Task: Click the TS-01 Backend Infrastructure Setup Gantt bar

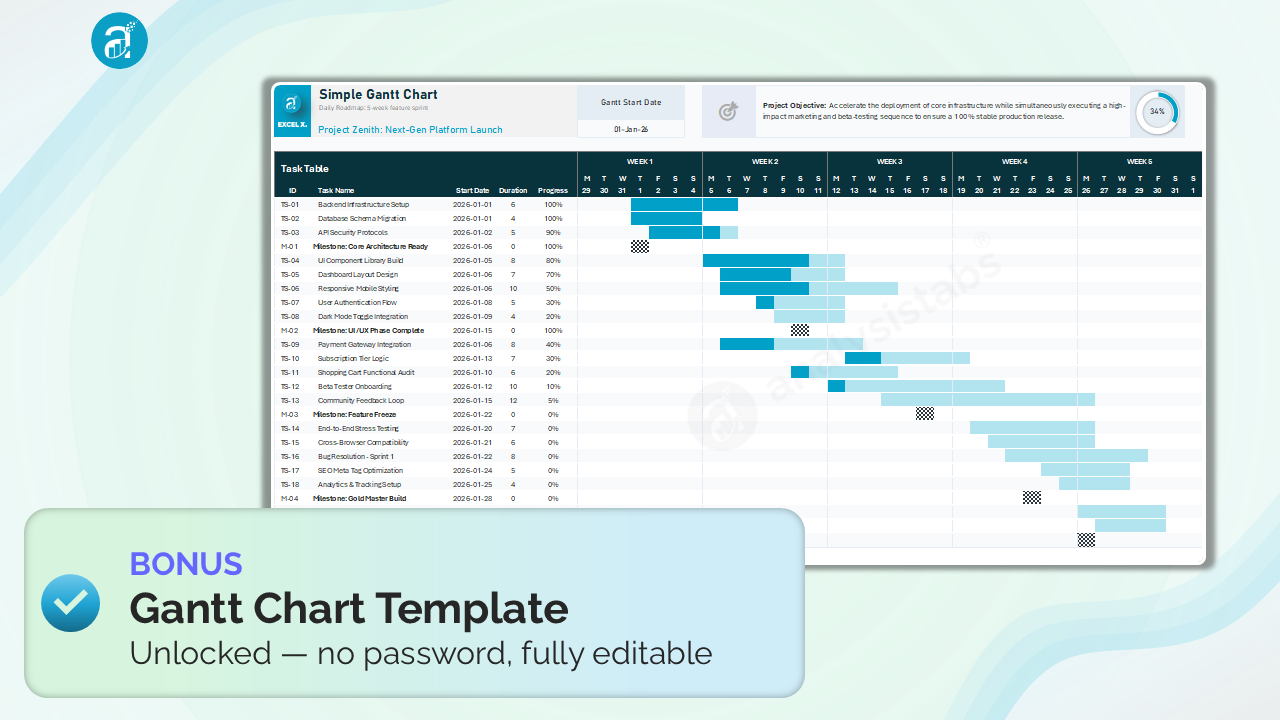Action: 684,204
